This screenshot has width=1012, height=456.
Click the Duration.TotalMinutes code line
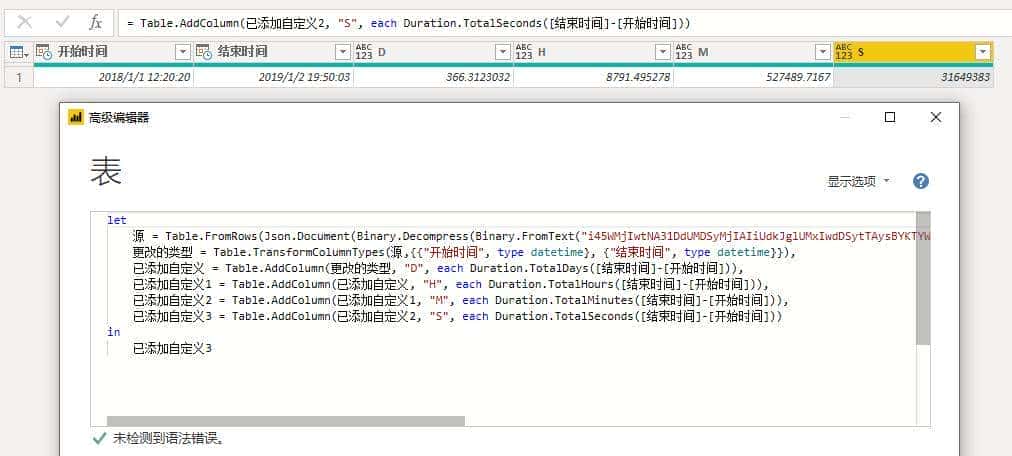(461, 301)
